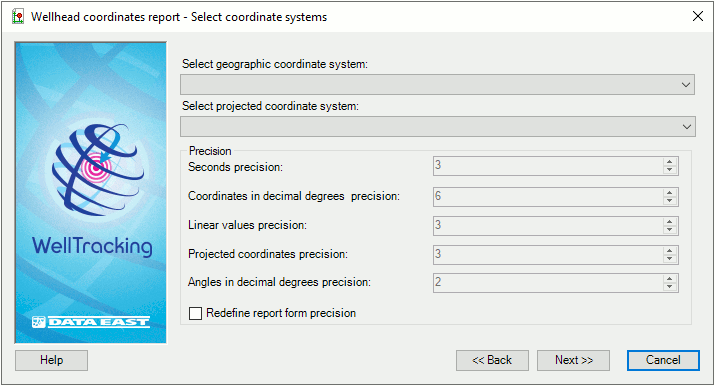Click the Angles in decimal degrees field

548,283
